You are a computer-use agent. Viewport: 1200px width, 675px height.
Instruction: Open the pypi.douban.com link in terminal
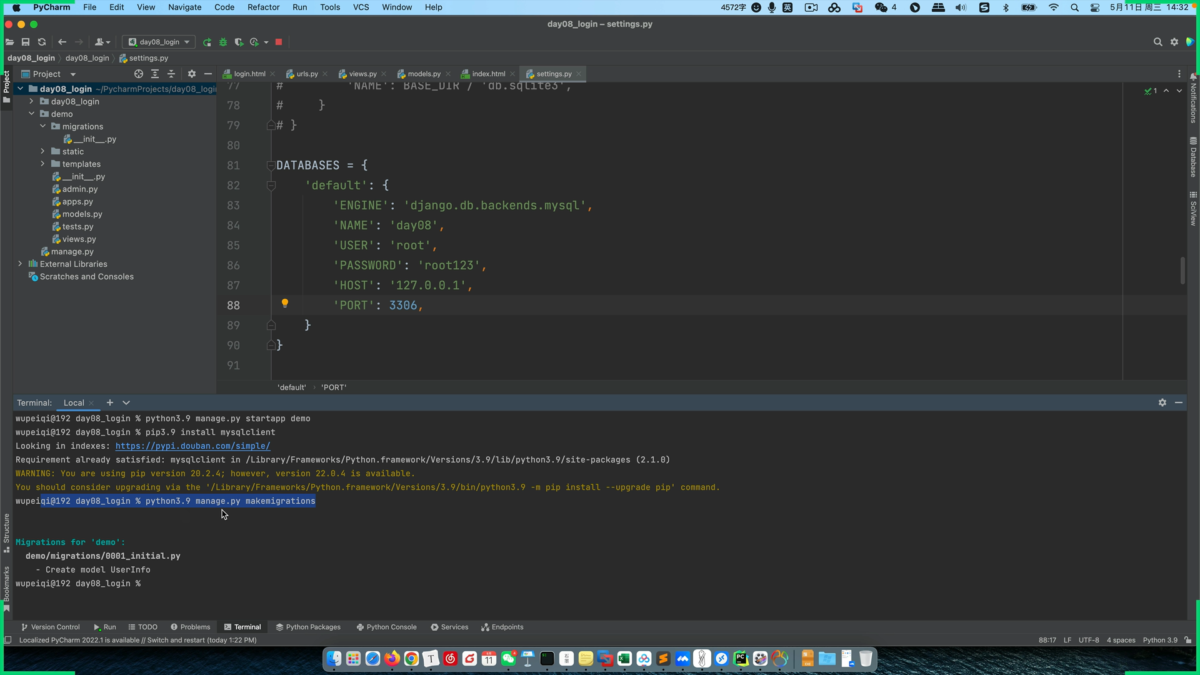tap(192, 446)
